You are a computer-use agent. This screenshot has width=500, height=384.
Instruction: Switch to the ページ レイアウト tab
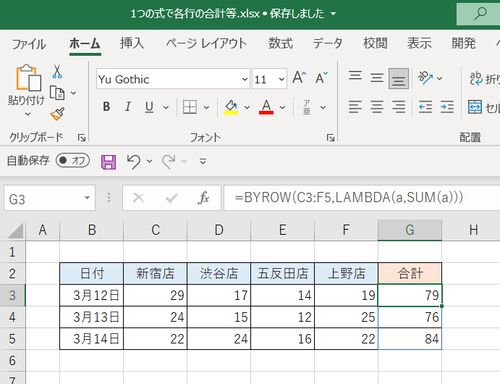pos(207,43)
